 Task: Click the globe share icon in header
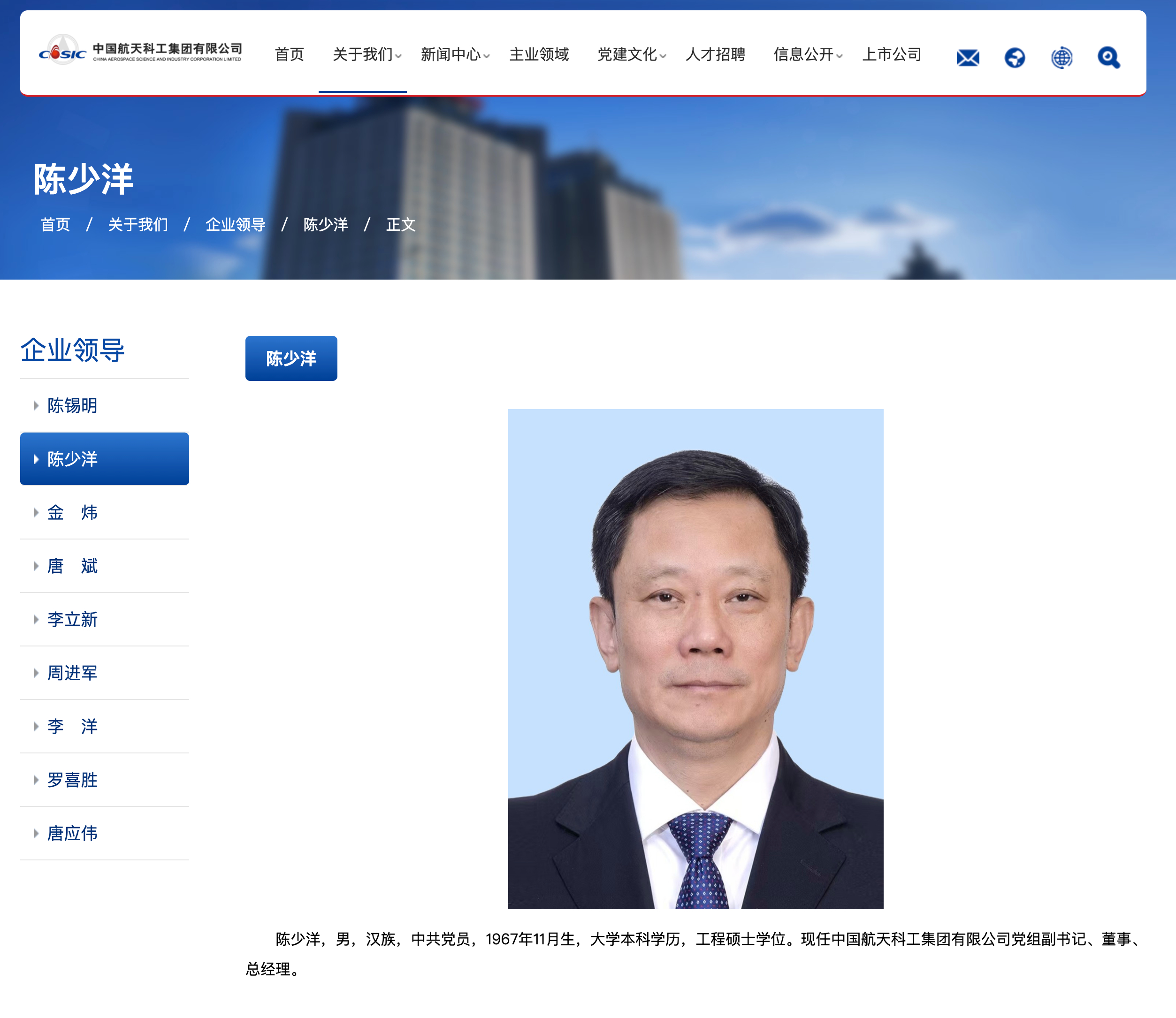(1014, 57)
